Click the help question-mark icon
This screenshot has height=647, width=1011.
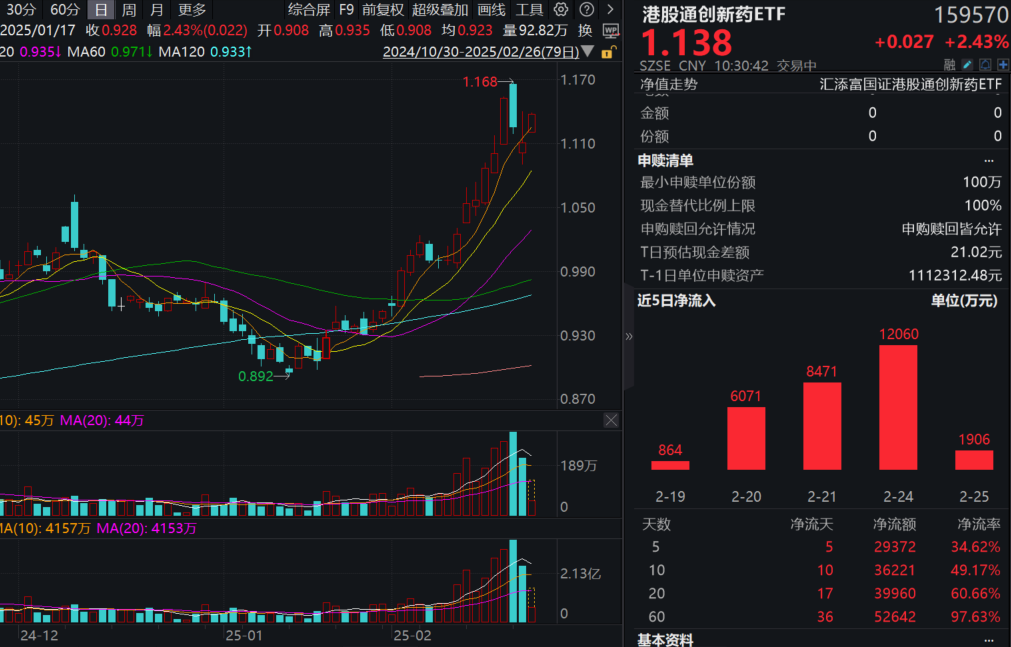[x=585, y=9]
